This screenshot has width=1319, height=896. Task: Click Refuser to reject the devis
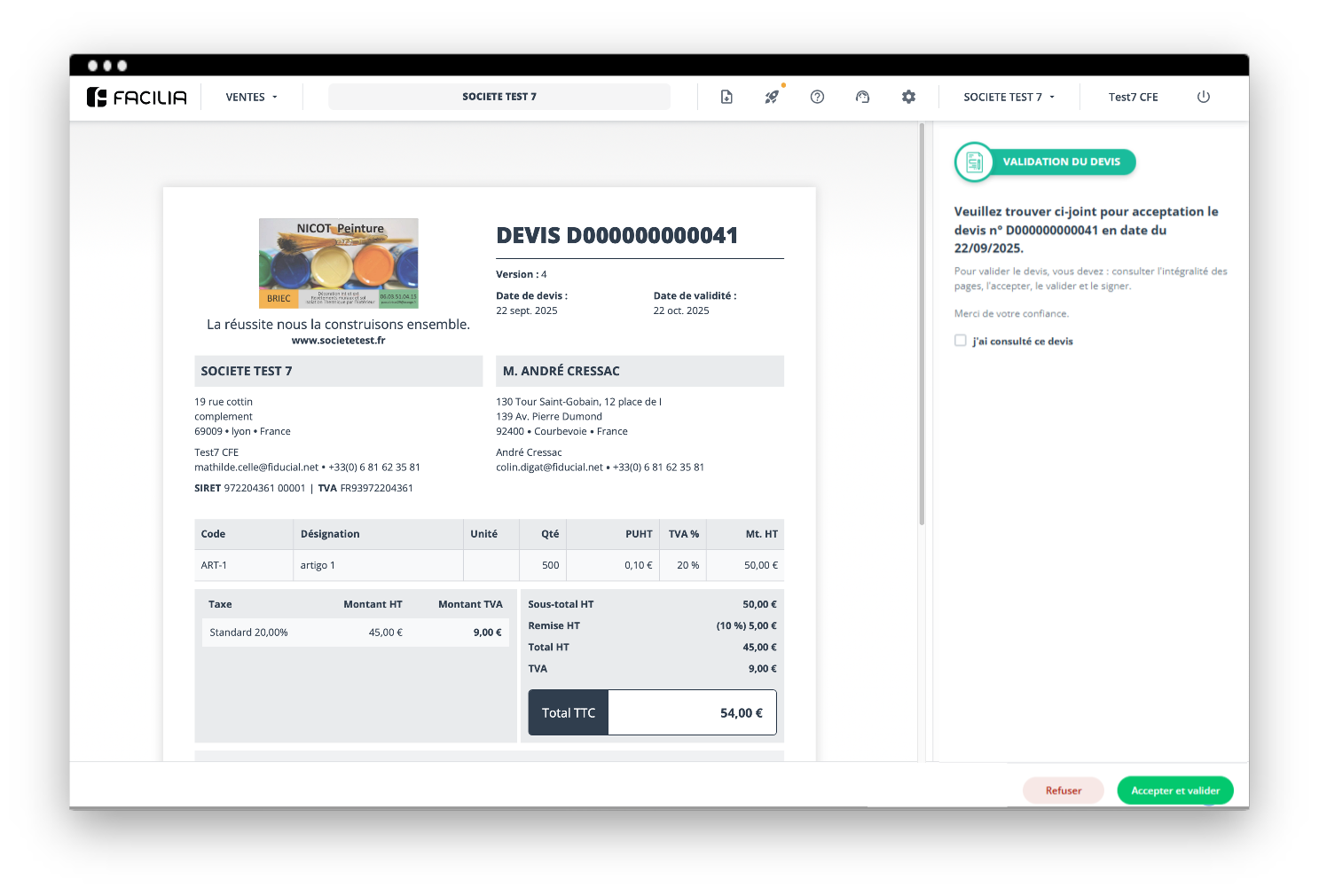1063,790
